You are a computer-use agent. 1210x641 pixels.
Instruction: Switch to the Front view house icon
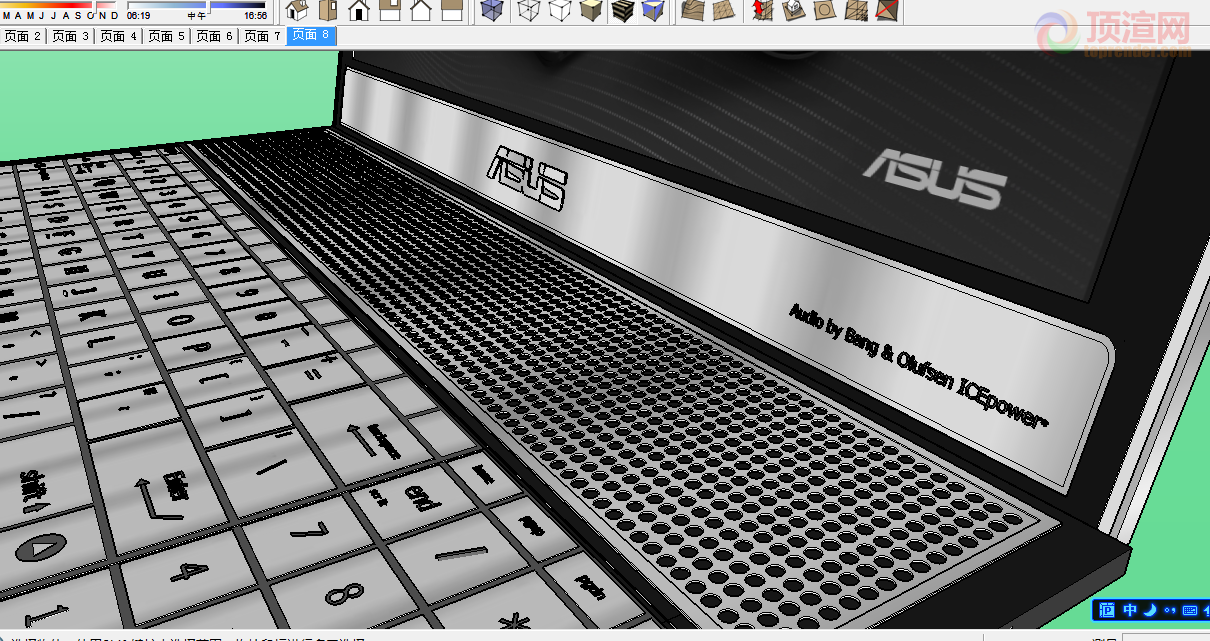[359, 11]
